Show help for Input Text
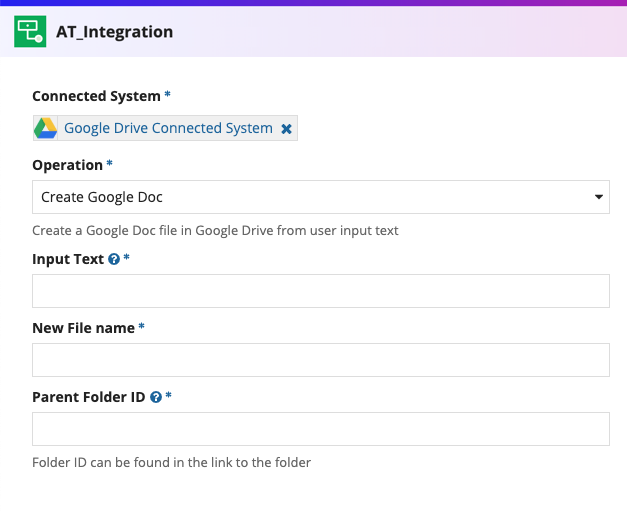The image size is (627, 511). (x=114, y=259)
